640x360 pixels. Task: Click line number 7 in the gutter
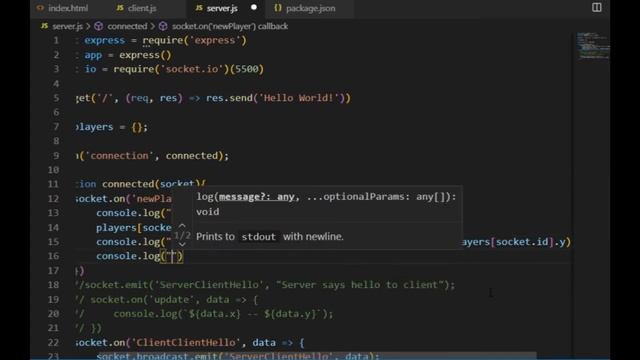pos(56,127)
